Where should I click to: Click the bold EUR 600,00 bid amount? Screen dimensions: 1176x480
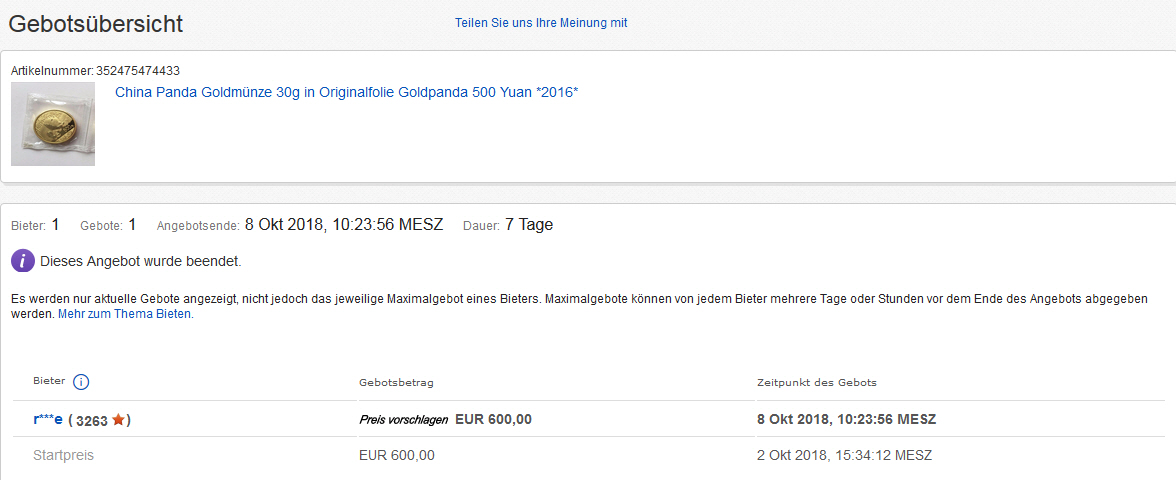494,419
